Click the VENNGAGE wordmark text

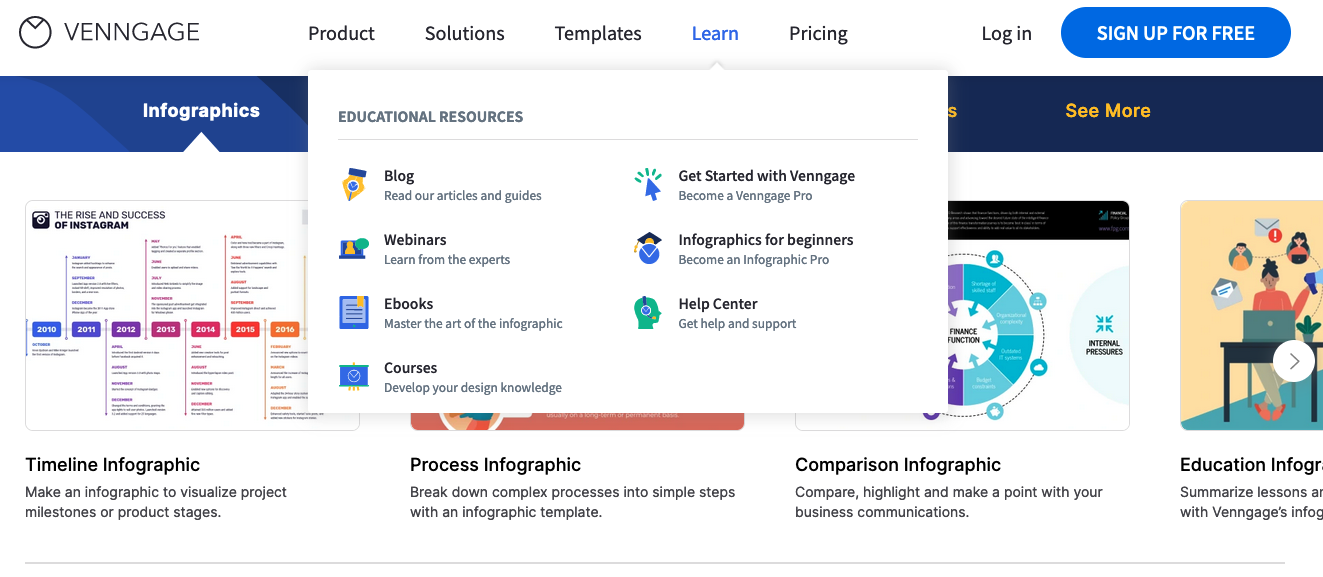(x=132, y=33)
